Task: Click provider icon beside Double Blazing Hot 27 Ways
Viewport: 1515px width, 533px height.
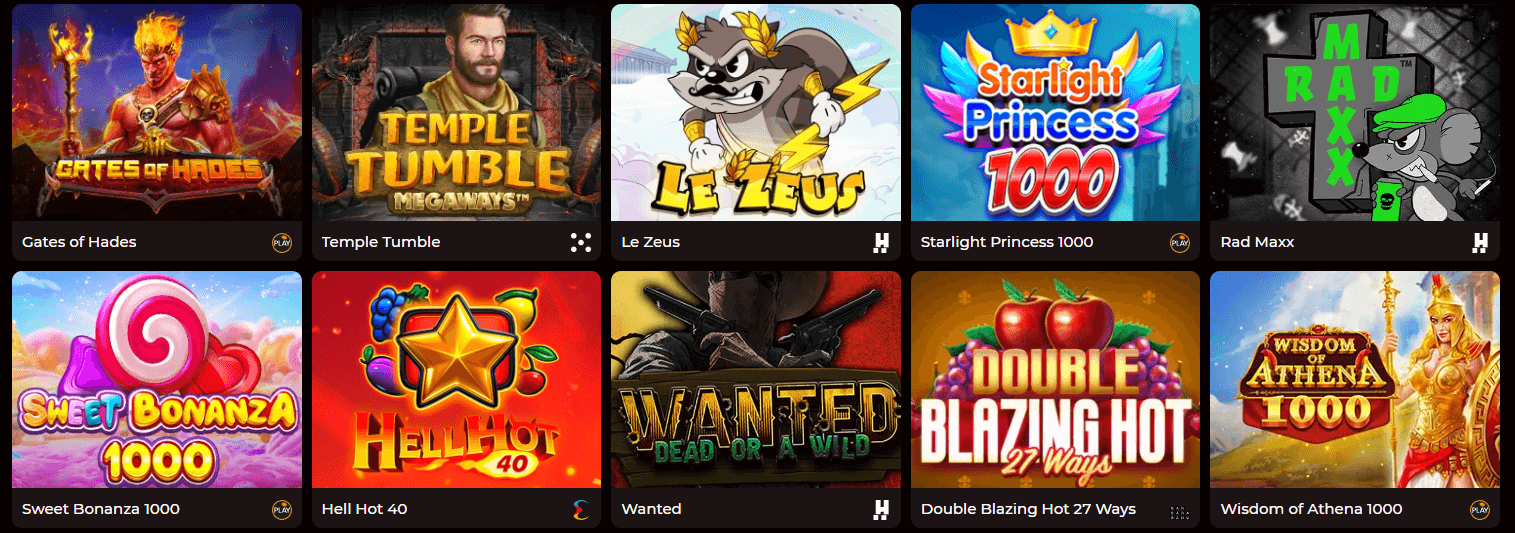Action: click(1180, 511)
